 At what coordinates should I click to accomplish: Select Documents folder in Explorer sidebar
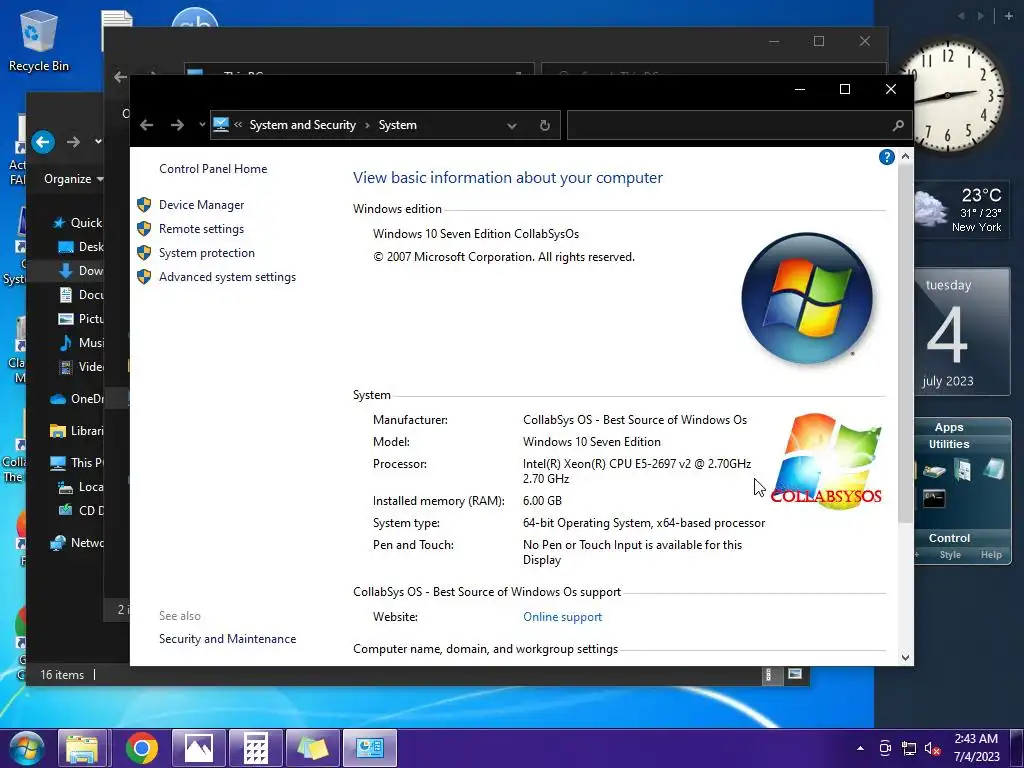[x=81, y=295]
